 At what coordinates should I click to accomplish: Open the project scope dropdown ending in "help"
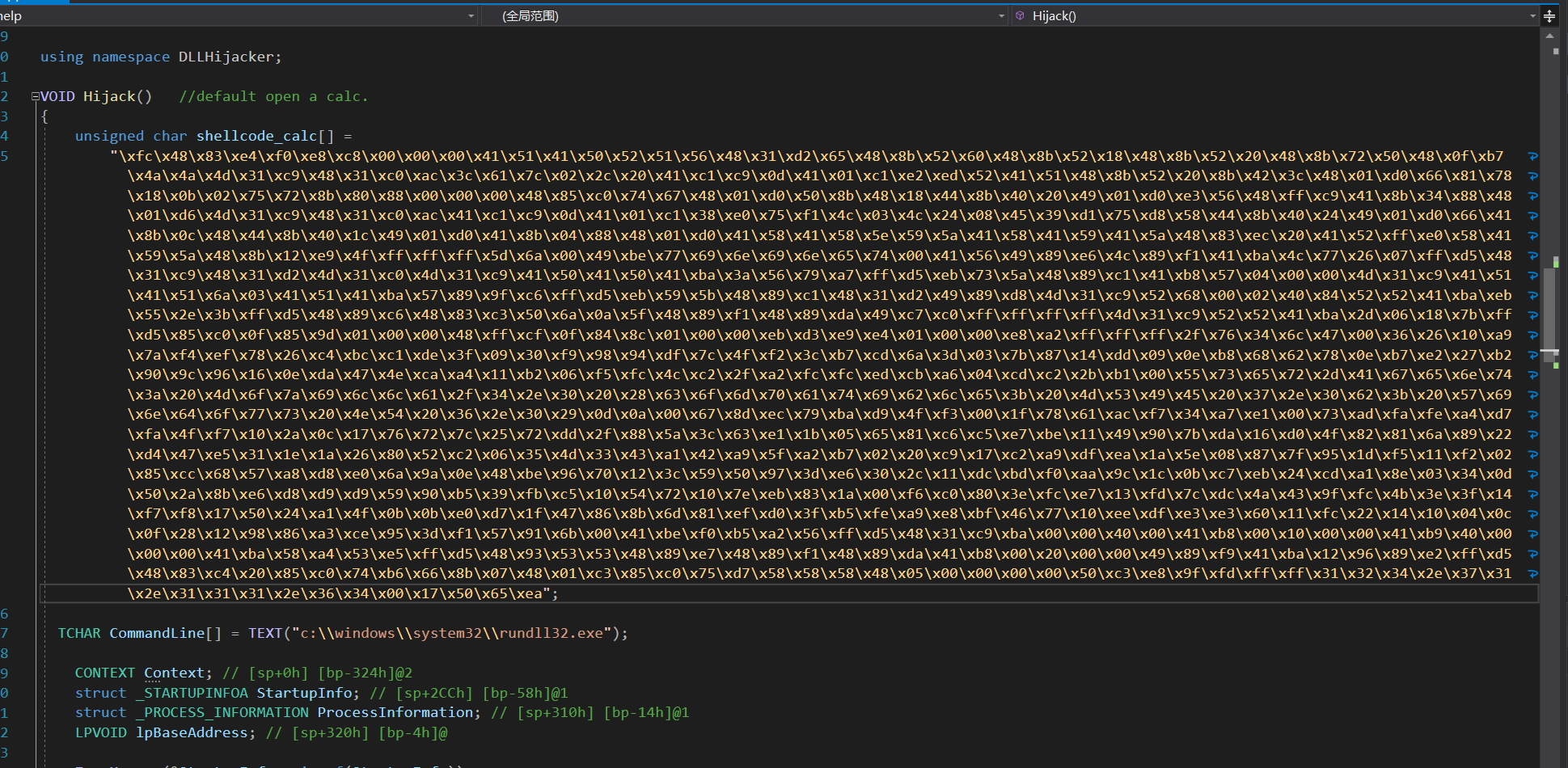(x=238, y=15)
